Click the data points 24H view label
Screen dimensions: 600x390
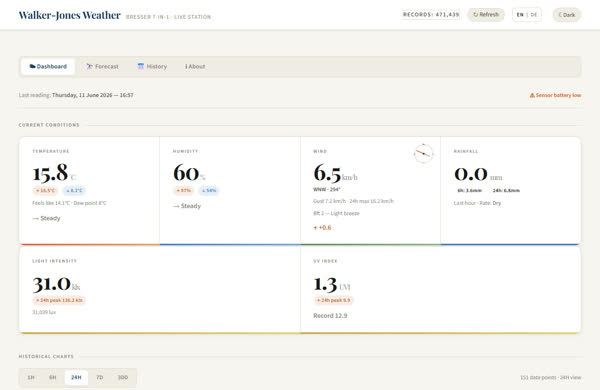click(550, 378)
